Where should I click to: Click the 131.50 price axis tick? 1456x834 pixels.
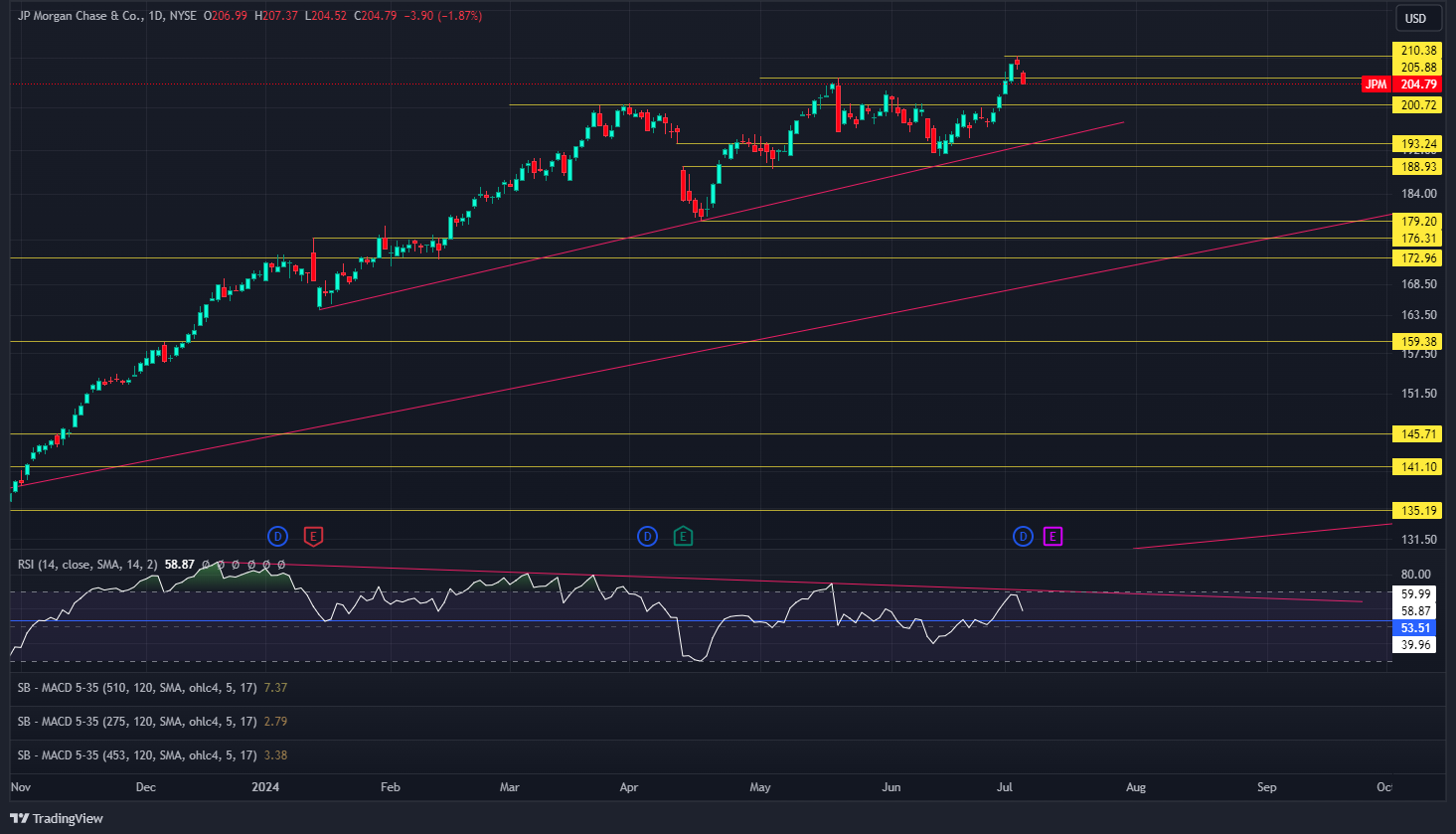click(1418, 540)
